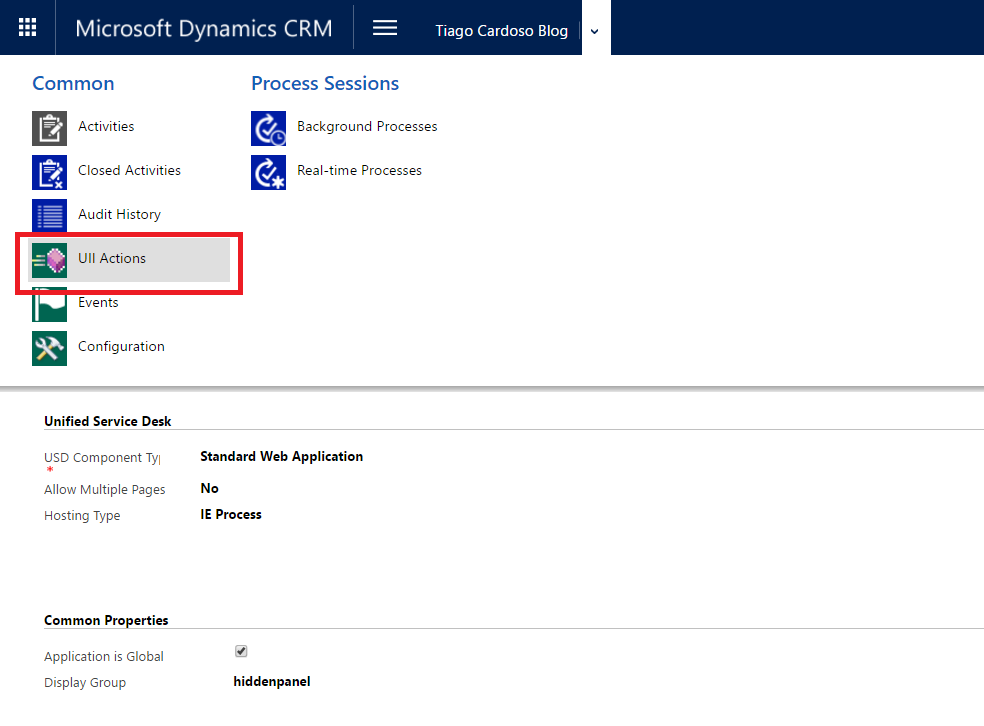The image size is (984, 726).
Task: Click the Real-time Processes icon
Action: (x=268, y=171)
